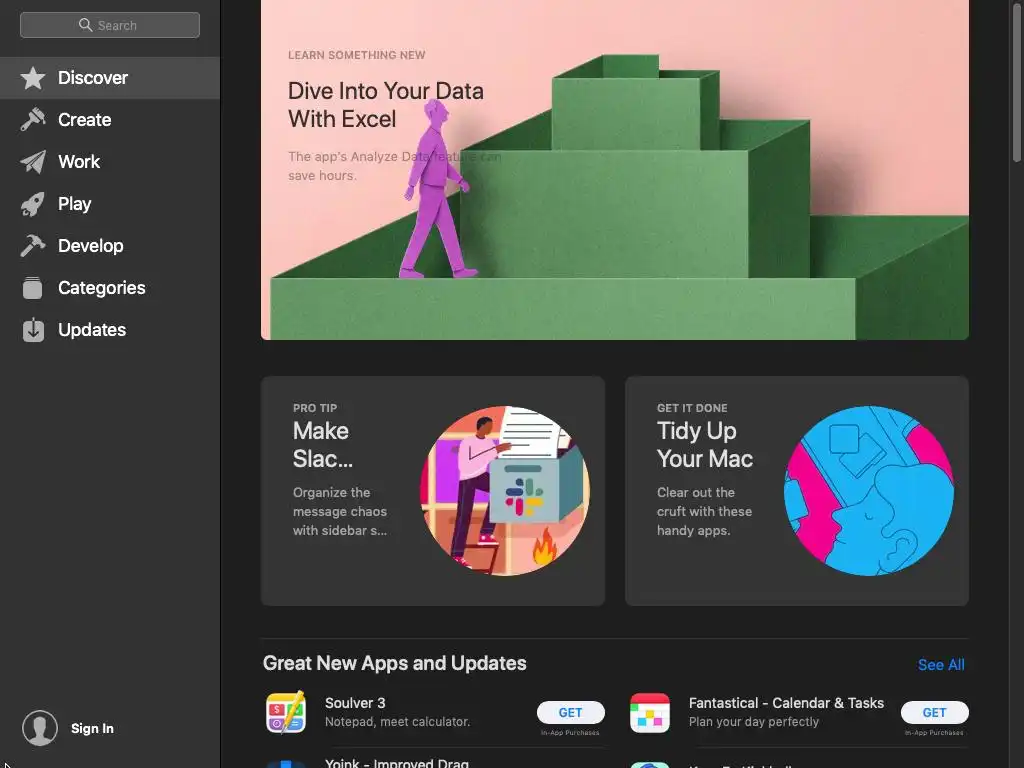Image resolution: width=1024 pixels, height=768 pixels.
Task: Click the search magnifier icon
Action: click(x=85, y=25)
